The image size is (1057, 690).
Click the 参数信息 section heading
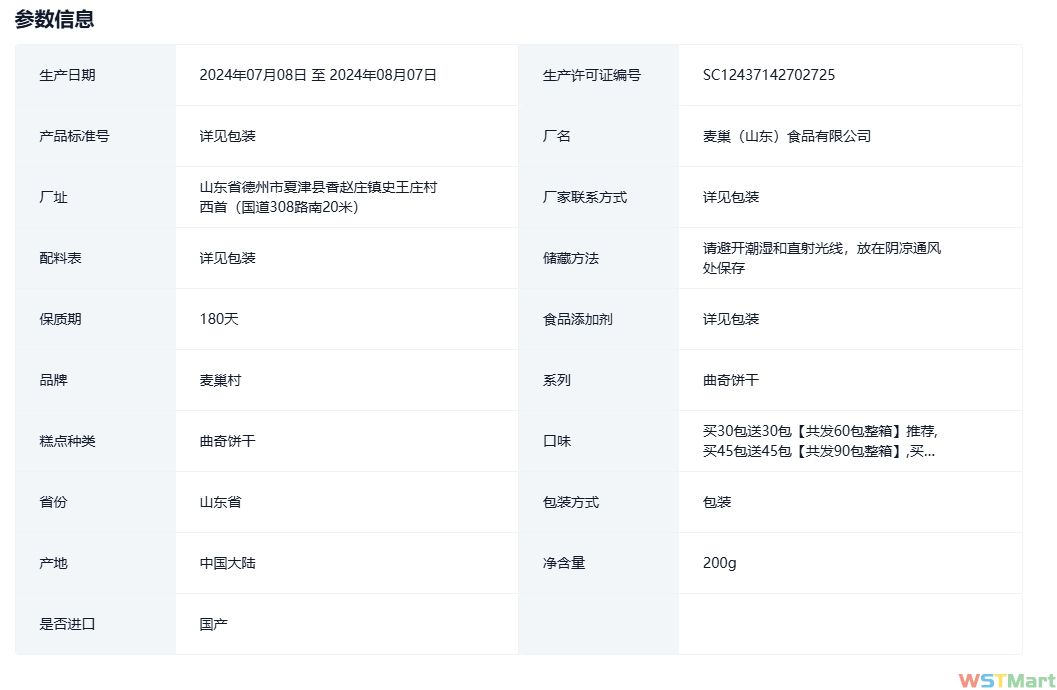[55, 19]
